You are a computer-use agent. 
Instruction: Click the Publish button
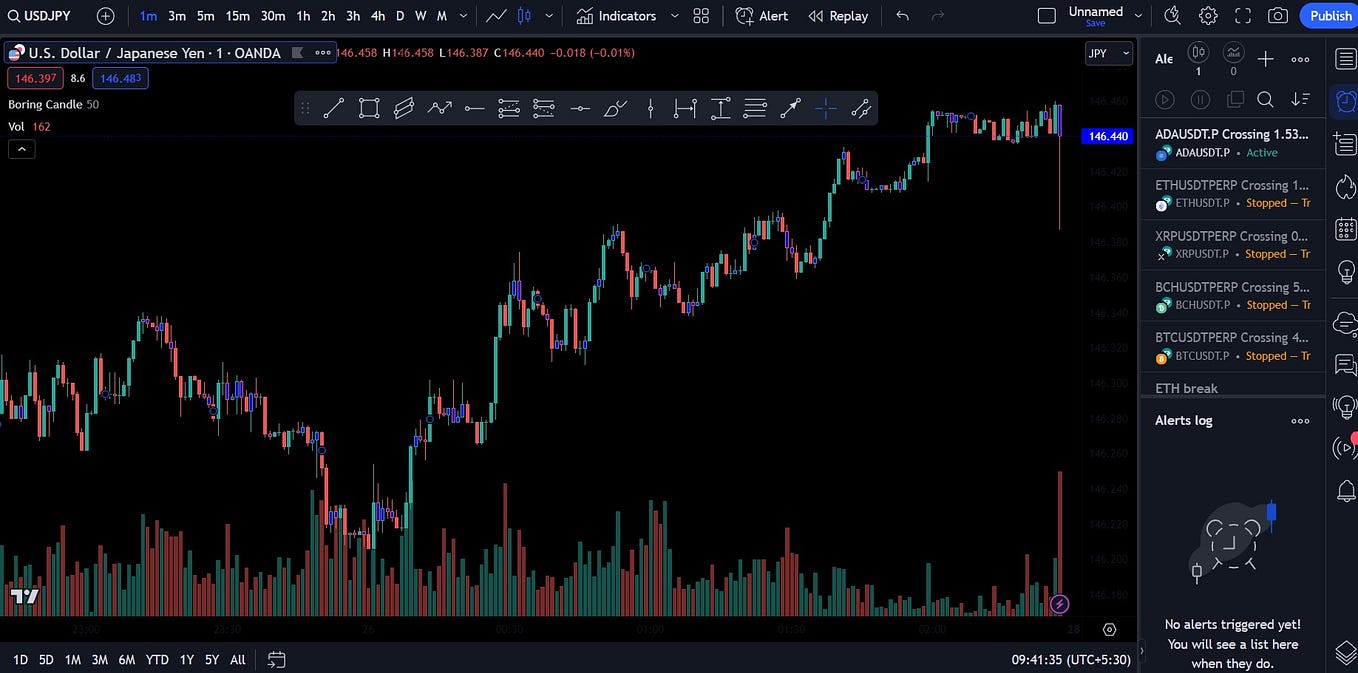click(x=1329, y=15)
